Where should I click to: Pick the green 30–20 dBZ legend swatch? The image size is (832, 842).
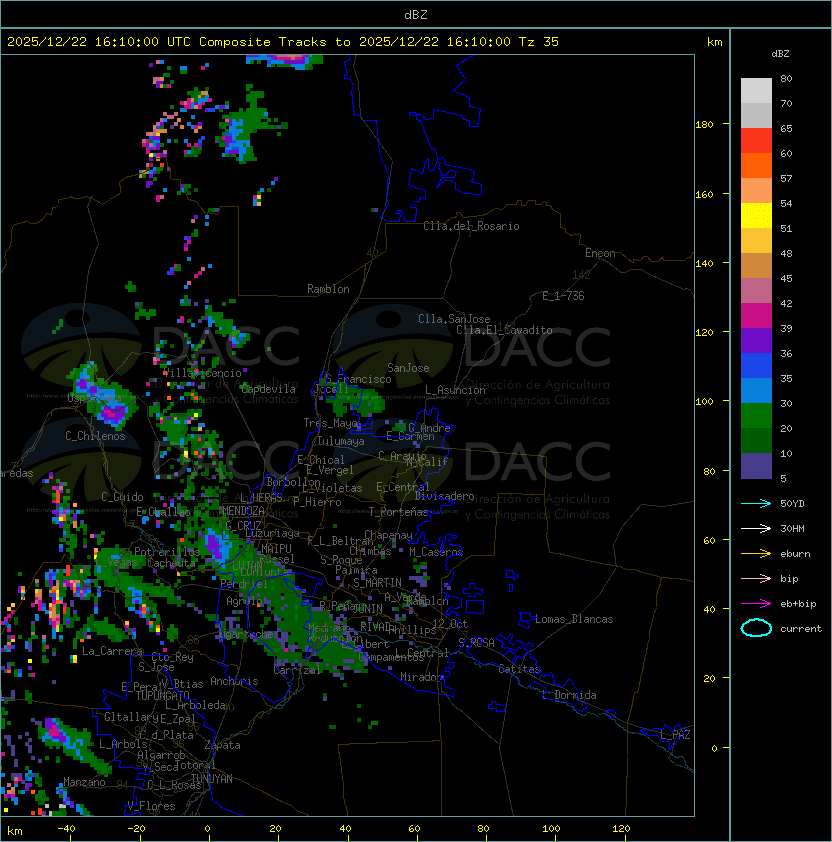pos(756,416)
